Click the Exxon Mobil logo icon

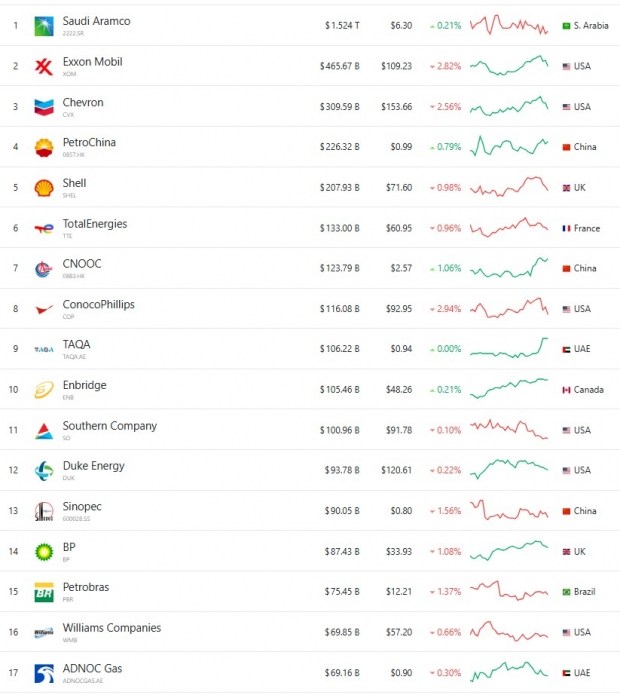pyautogui.click(x=44, y=67)
